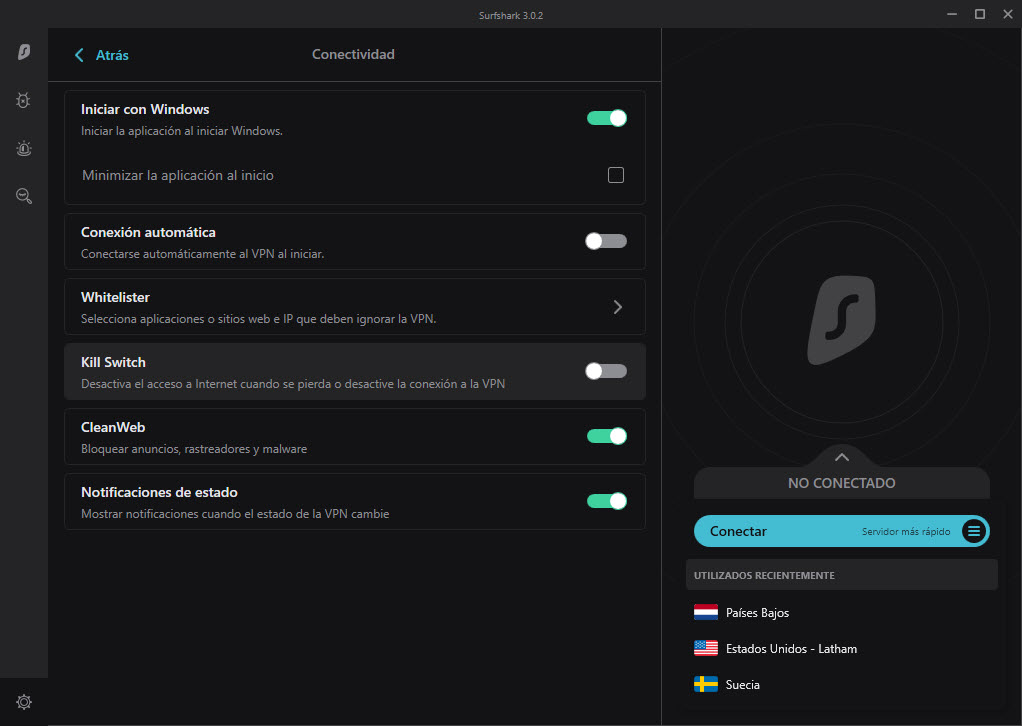Open server list menu icon on Conectar bar
The width and height of the screenshot is (1022, 726).
[x=974, y=531]
